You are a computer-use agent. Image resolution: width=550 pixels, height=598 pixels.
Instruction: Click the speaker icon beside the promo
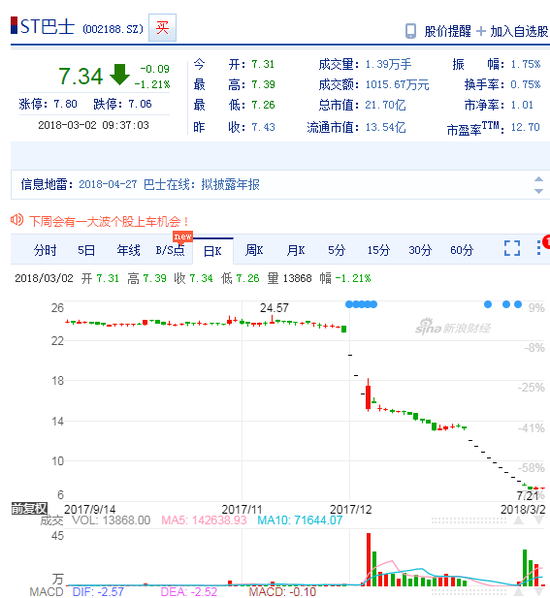[17, 220]
